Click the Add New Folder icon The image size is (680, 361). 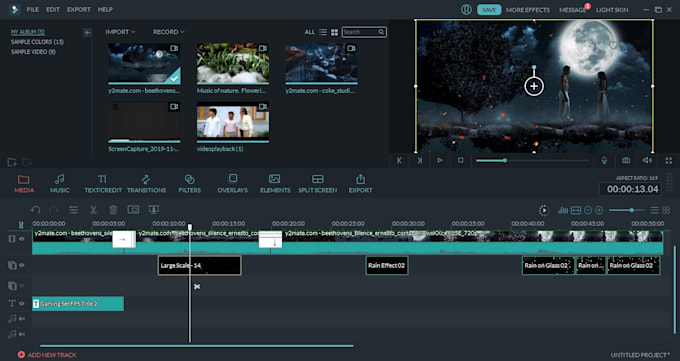tap(12, 162)
